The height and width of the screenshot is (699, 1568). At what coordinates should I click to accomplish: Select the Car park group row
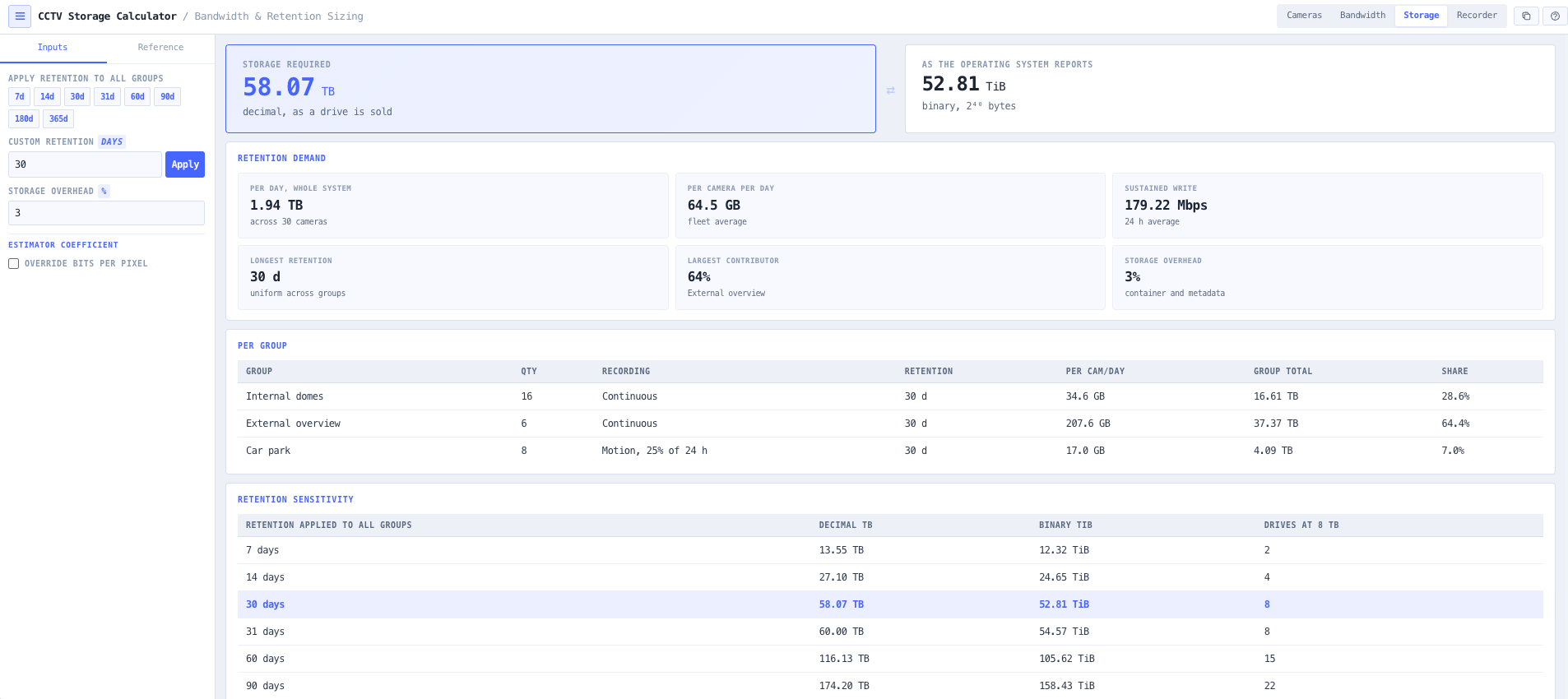pos(890,451)
